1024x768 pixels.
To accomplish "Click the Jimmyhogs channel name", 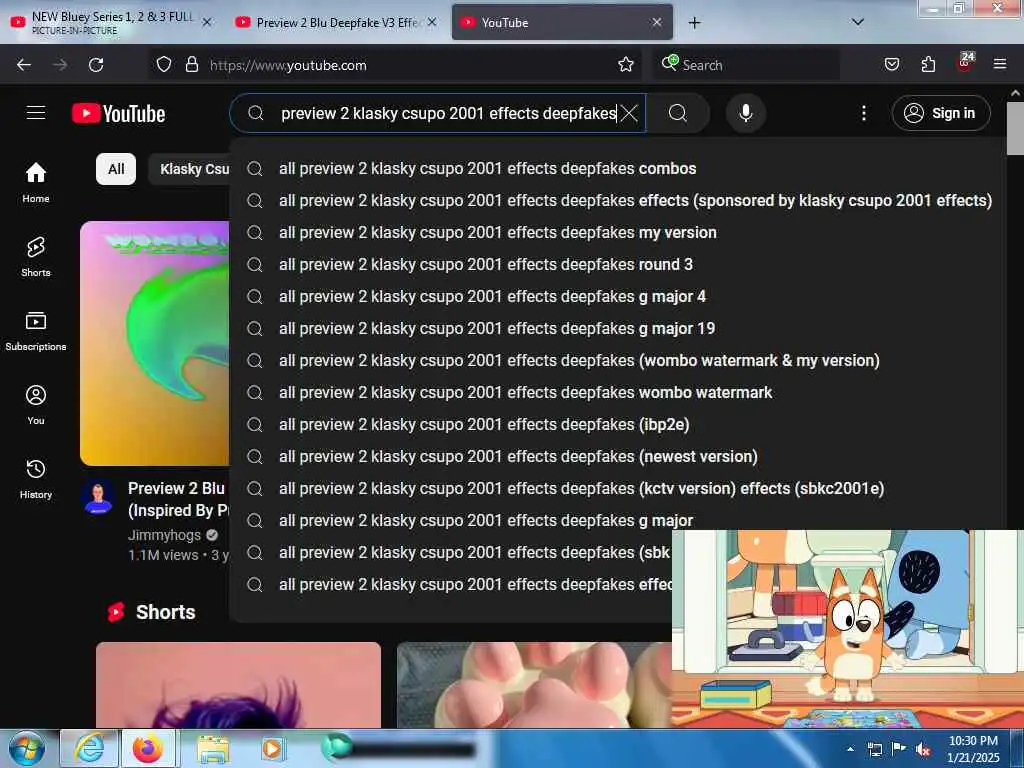I will click(x=165, y=536).
